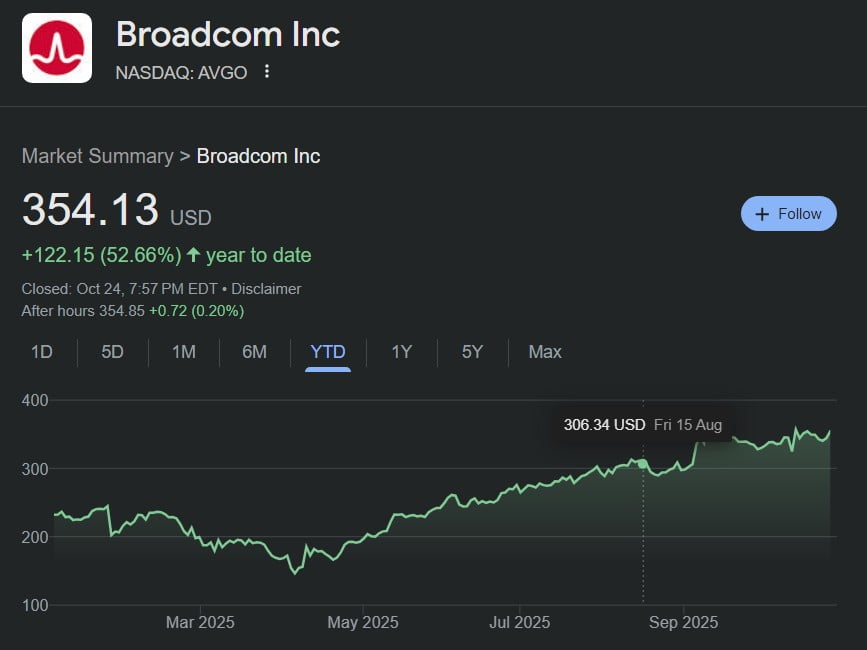Show the Max time range chart
This screenshot has width=867, height=650.
coord(545,352)
